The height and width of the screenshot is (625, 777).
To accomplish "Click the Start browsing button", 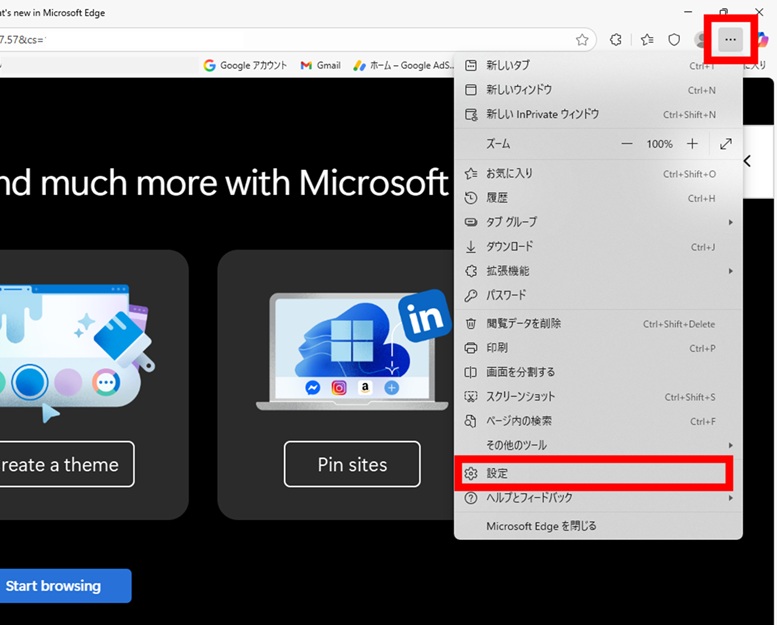I will pos(55,586).
